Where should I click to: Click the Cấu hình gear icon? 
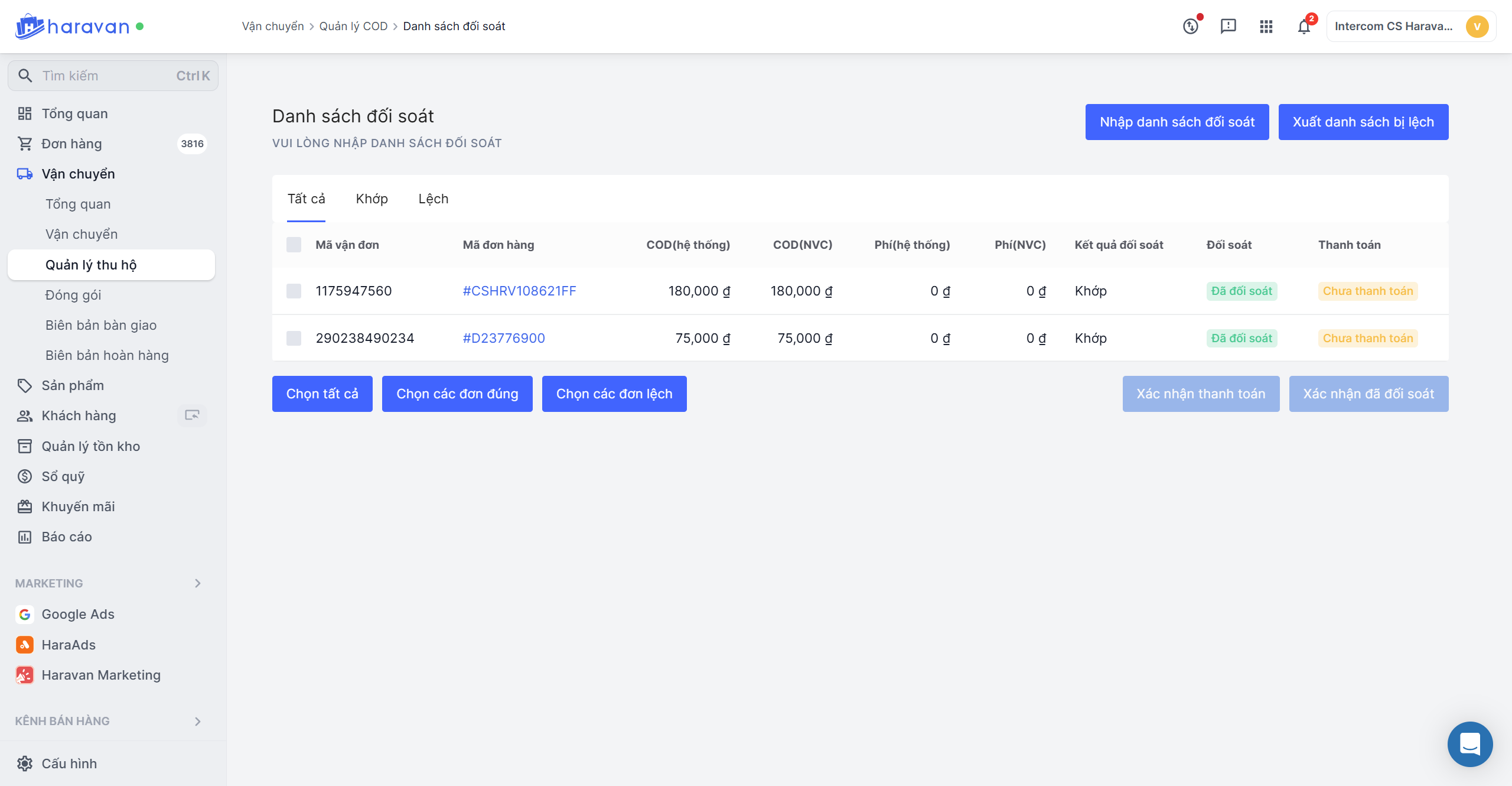pos(24,764)
